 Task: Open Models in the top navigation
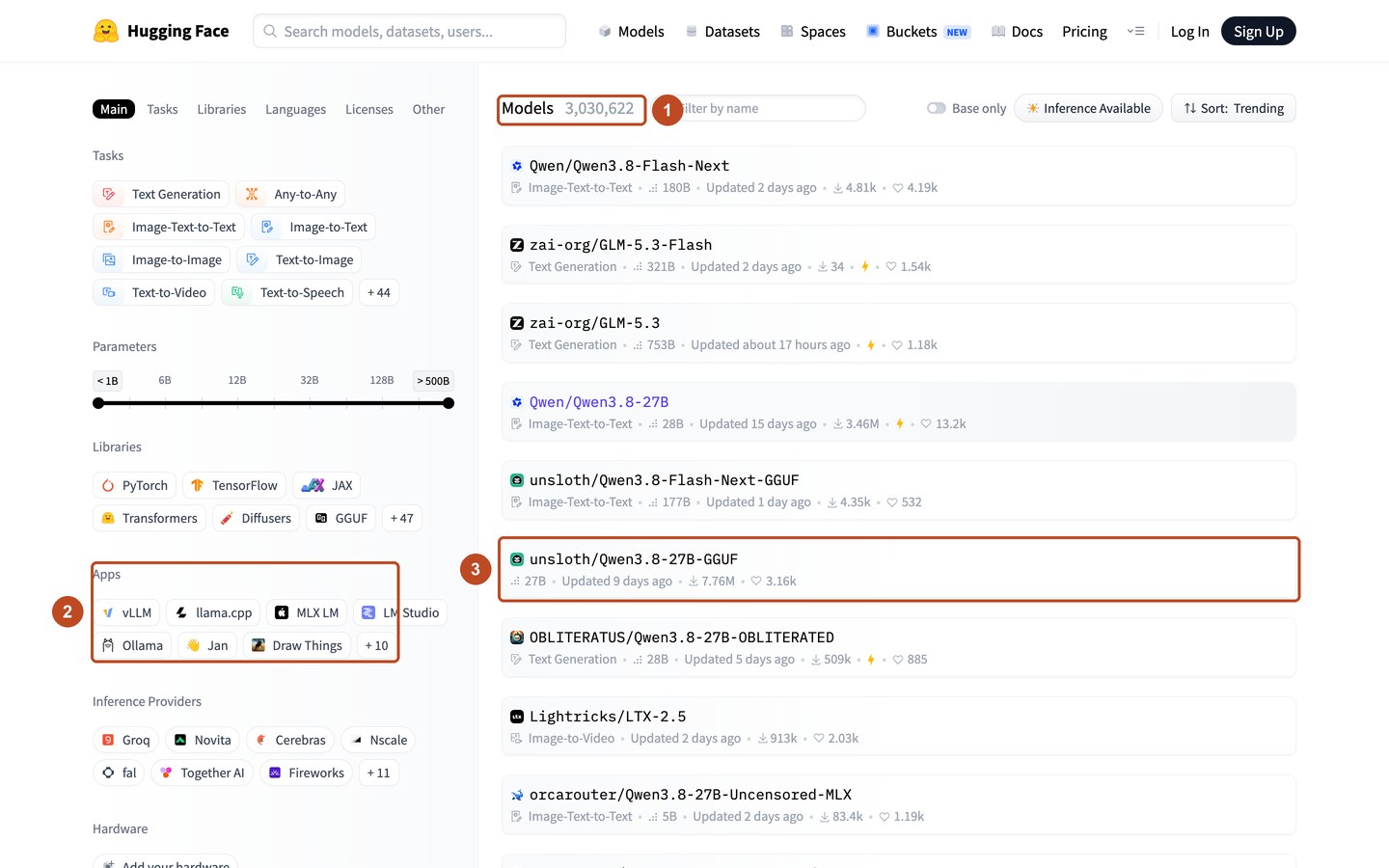coord(631,31)
